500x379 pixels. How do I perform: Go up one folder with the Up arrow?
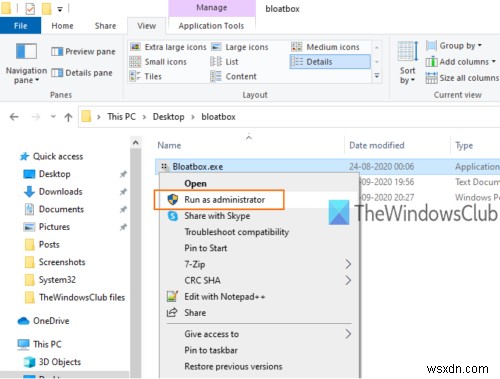(x=68, y=117)
